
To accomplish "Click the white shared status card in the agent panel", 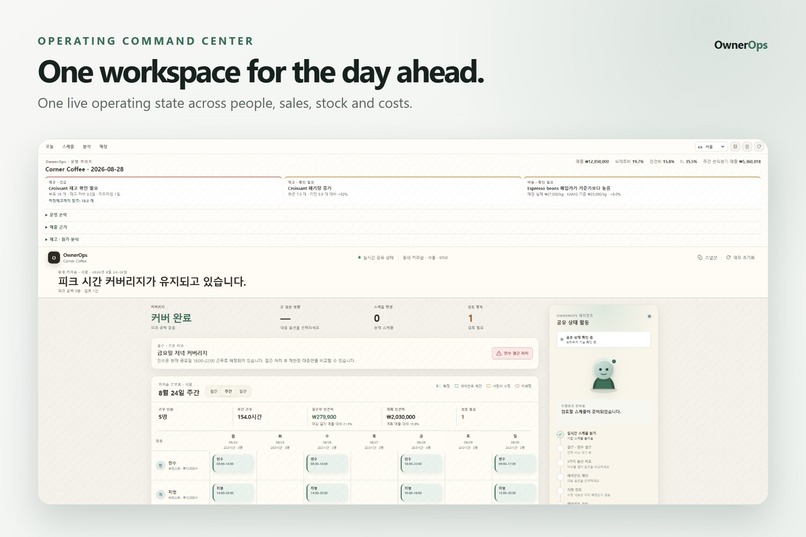I will (x=603, y=339).
